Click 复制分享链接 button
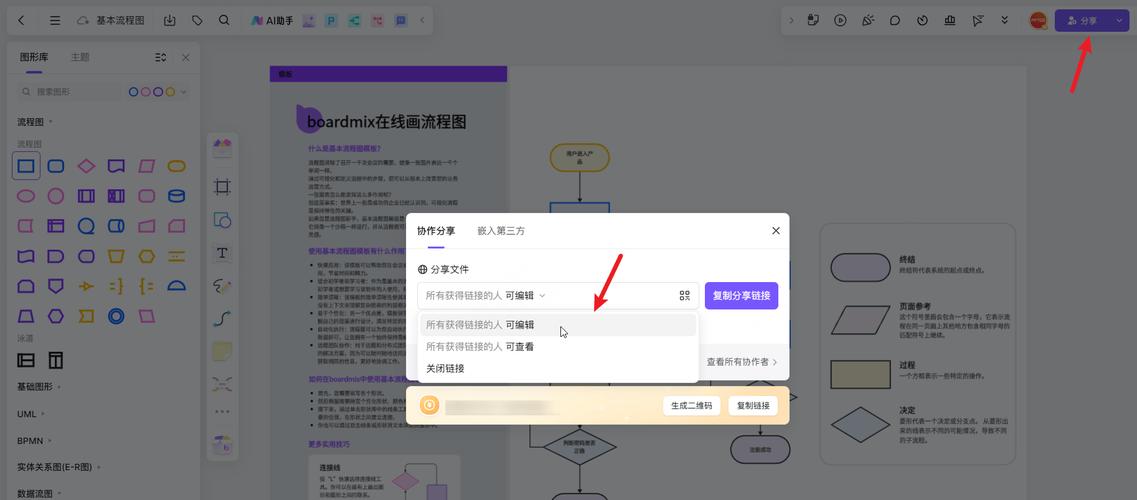 coord(741,296)
